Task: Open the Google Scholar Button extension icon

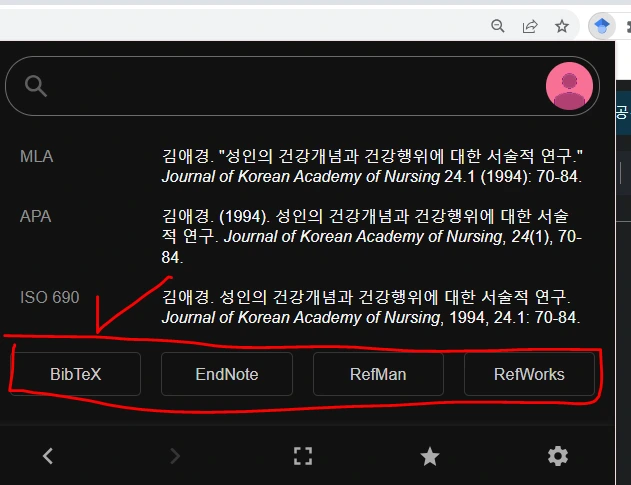Action: [602, 26]
